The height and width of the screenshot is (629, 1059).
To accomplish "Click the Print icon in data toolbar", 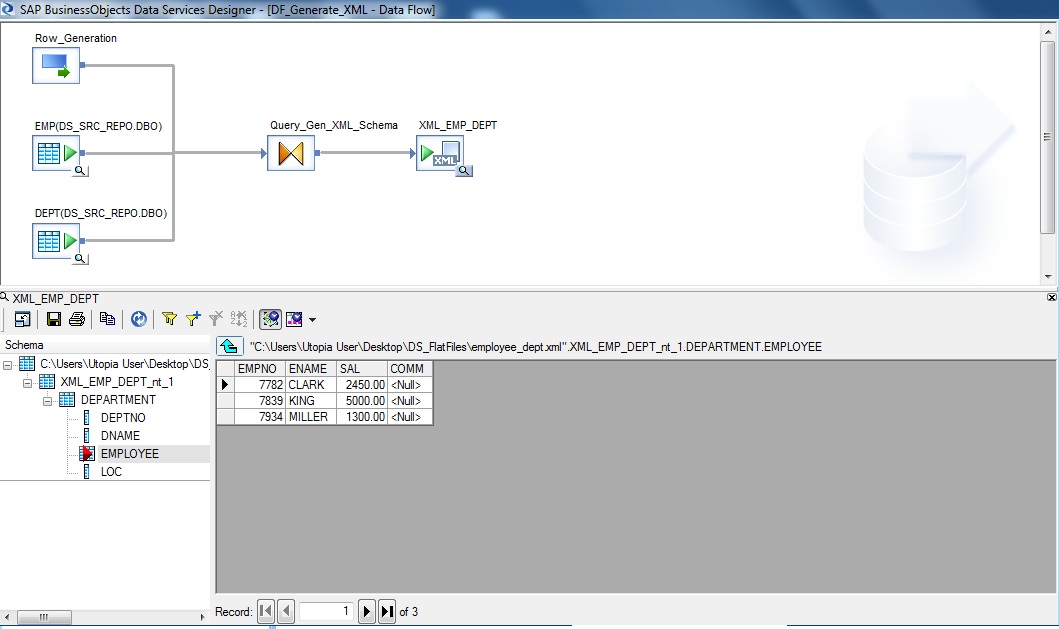I will (77, 319).
